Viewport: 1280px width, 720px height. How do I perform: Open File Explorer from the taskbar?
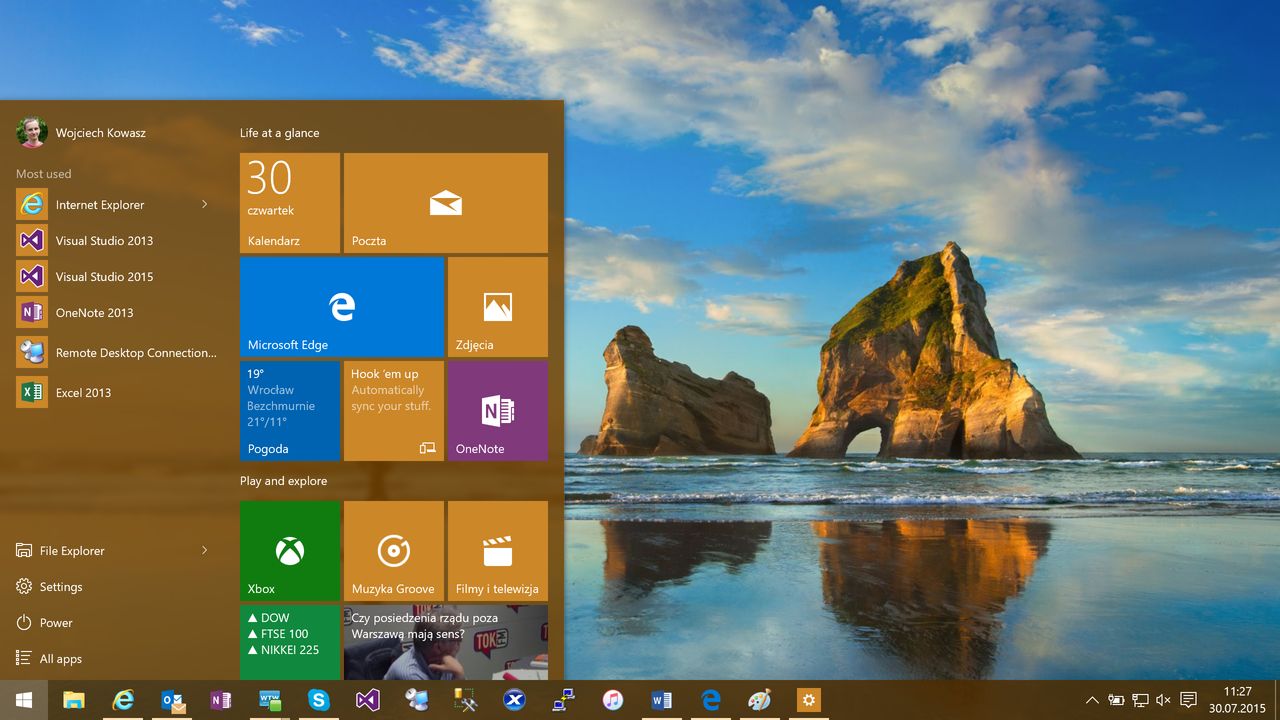74,700
